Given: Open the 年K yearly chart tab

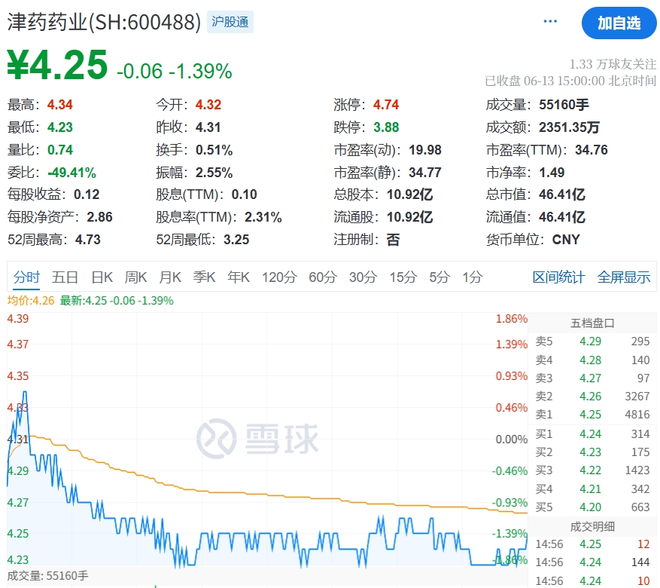Looking at the screenshot, I should [238, 277].
